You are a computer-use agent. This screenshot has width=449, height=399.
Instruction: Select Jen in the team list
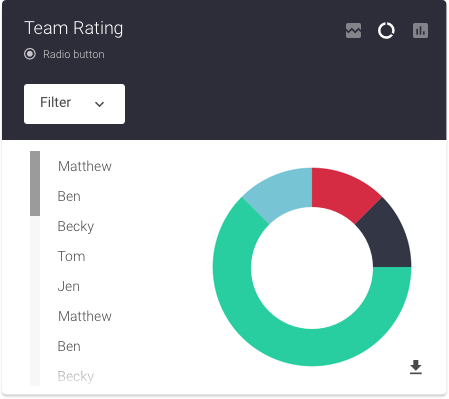coord(69,286)
